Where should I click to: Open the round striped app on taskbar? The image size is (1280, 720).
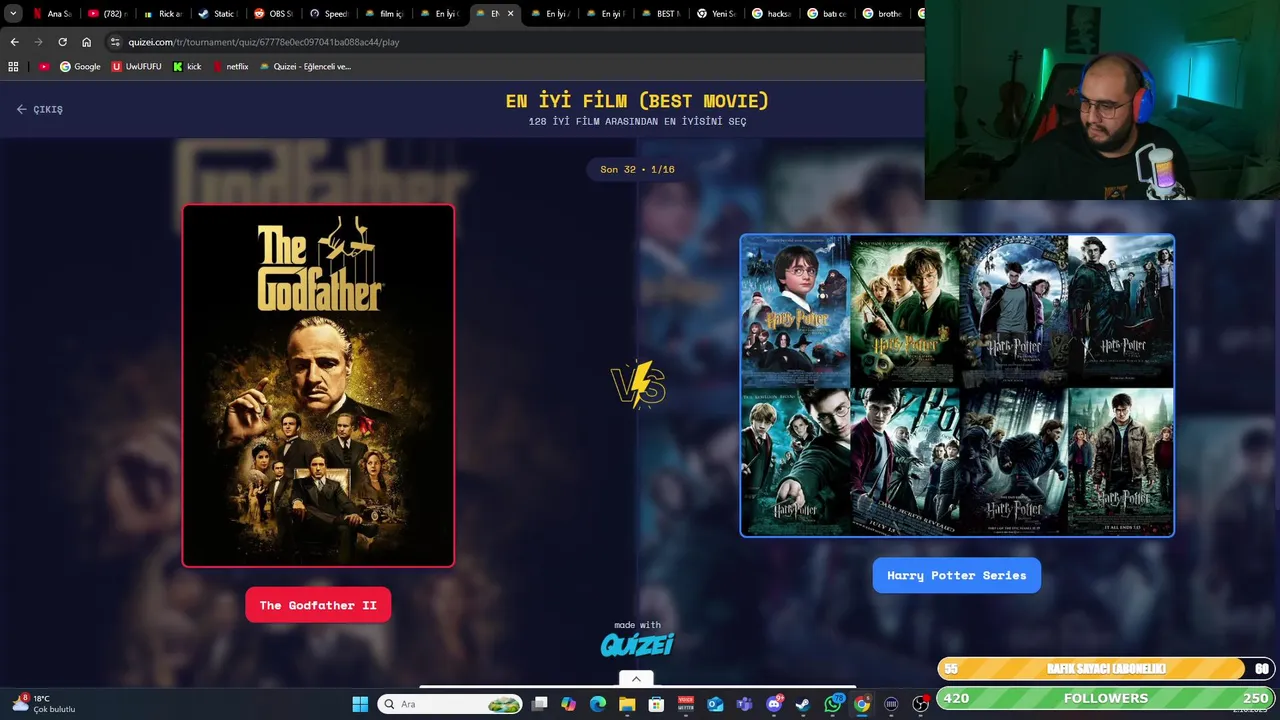(x=891, y=704)
